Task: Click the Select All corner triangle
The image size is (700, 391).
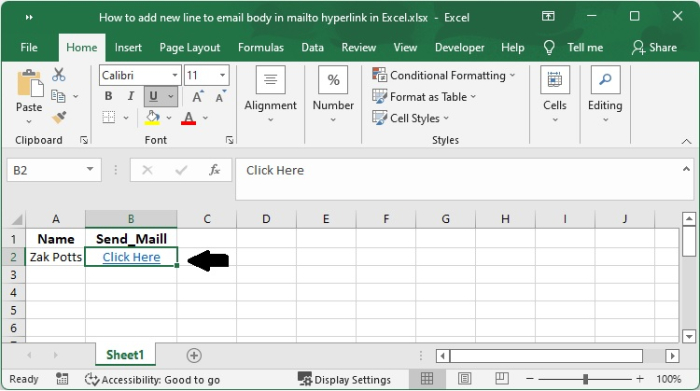Action: point(16,220)
